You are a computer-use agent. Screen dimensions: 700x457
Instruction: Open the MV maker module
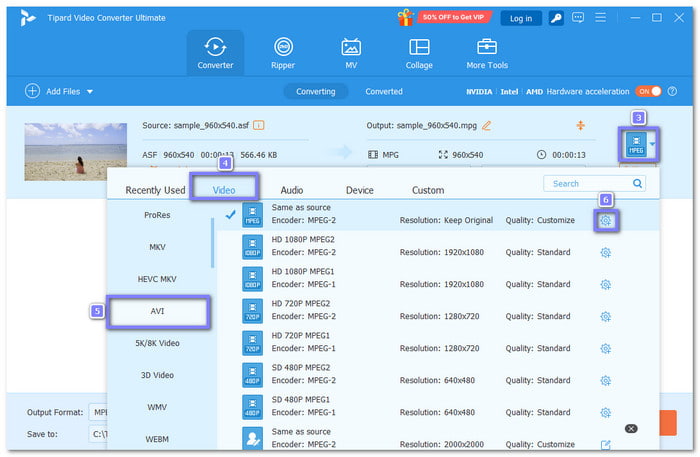point(351,53)
